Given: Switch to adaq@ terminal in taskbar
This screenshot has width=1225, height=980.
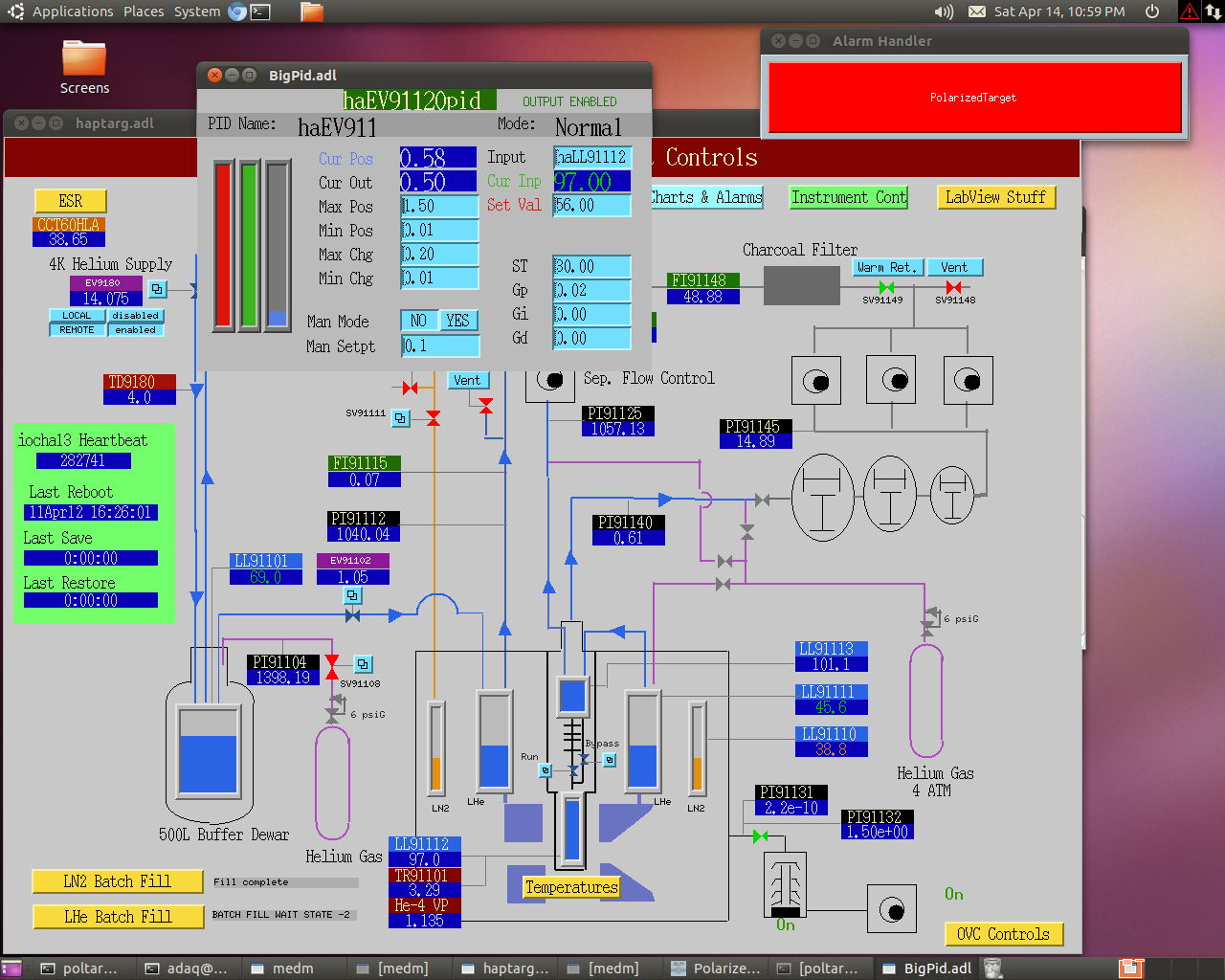Looking at the screenshot, I should [187, 969].
